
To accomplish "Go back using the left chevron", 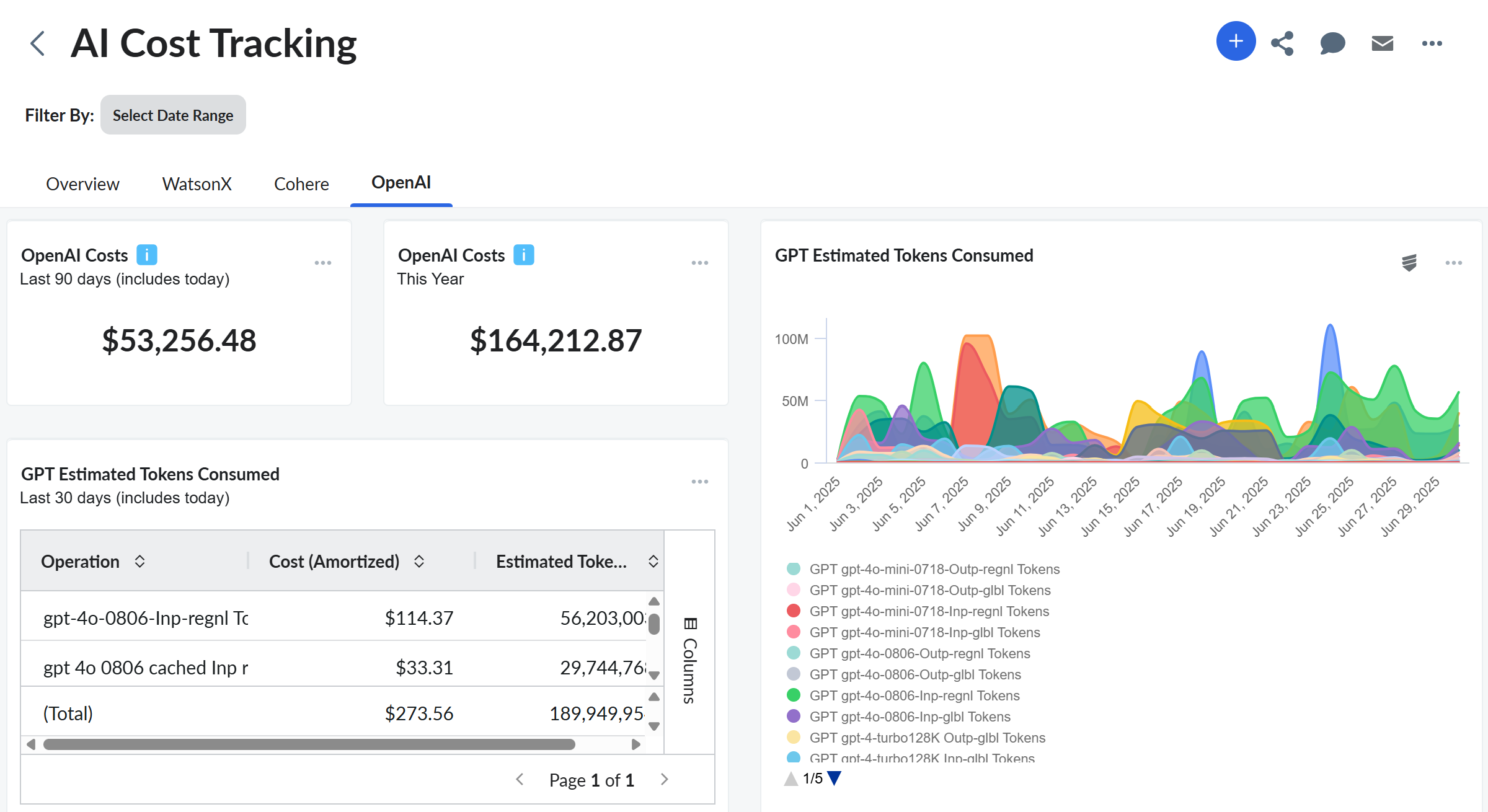I will pos(37,43).
